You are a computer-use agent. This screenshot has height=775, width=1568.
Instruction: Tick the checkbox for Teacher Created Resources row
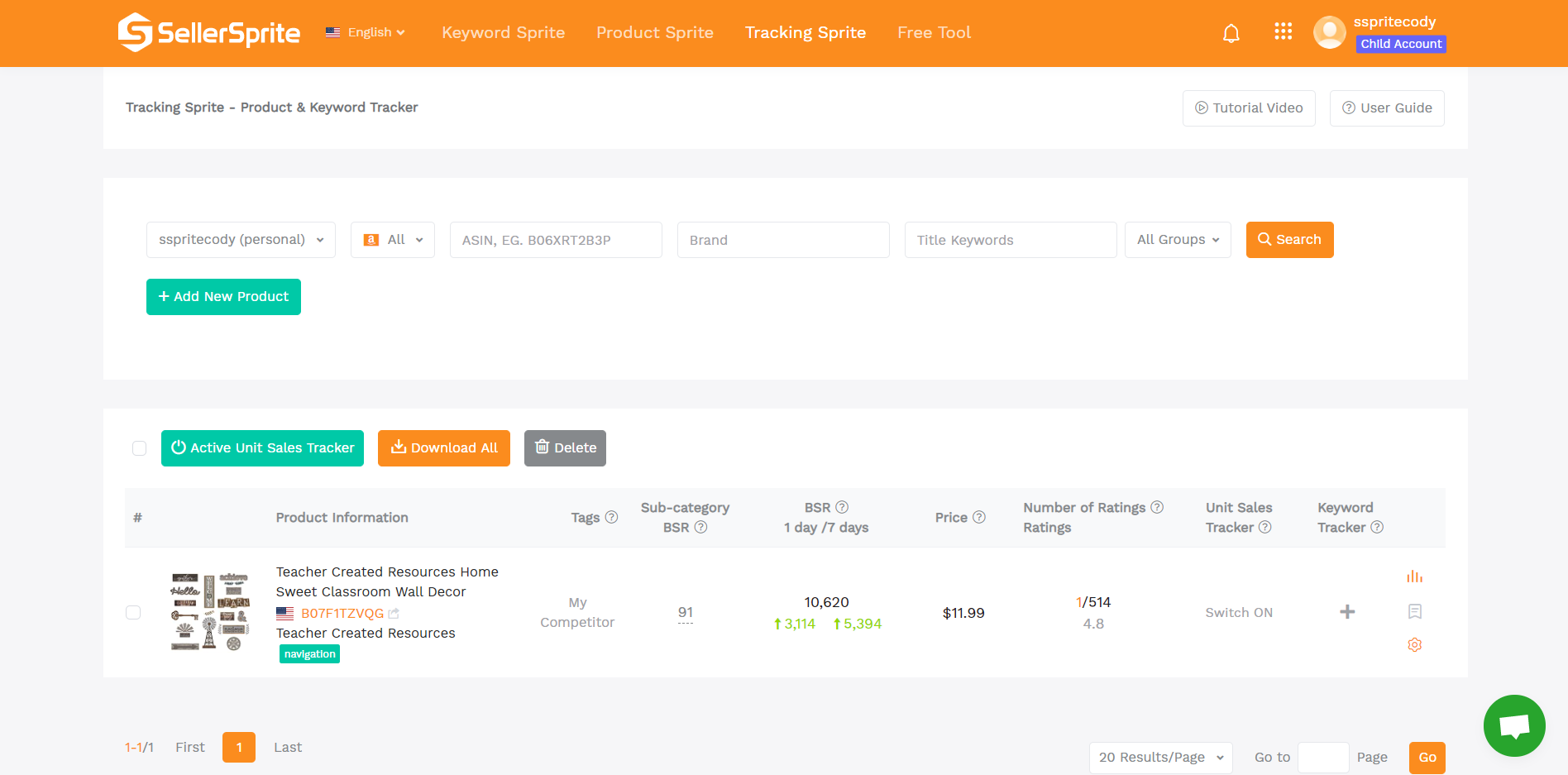(133, 613)
